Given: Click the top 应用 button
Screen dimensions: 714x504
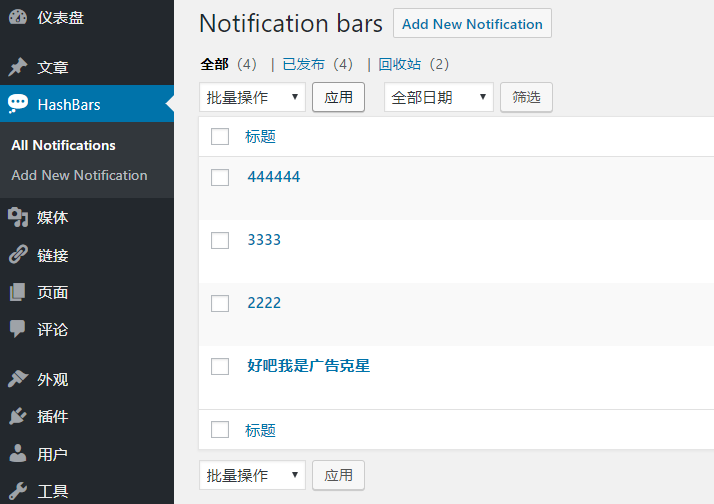Looking at the screenshot, I should [x=338, y=97].
